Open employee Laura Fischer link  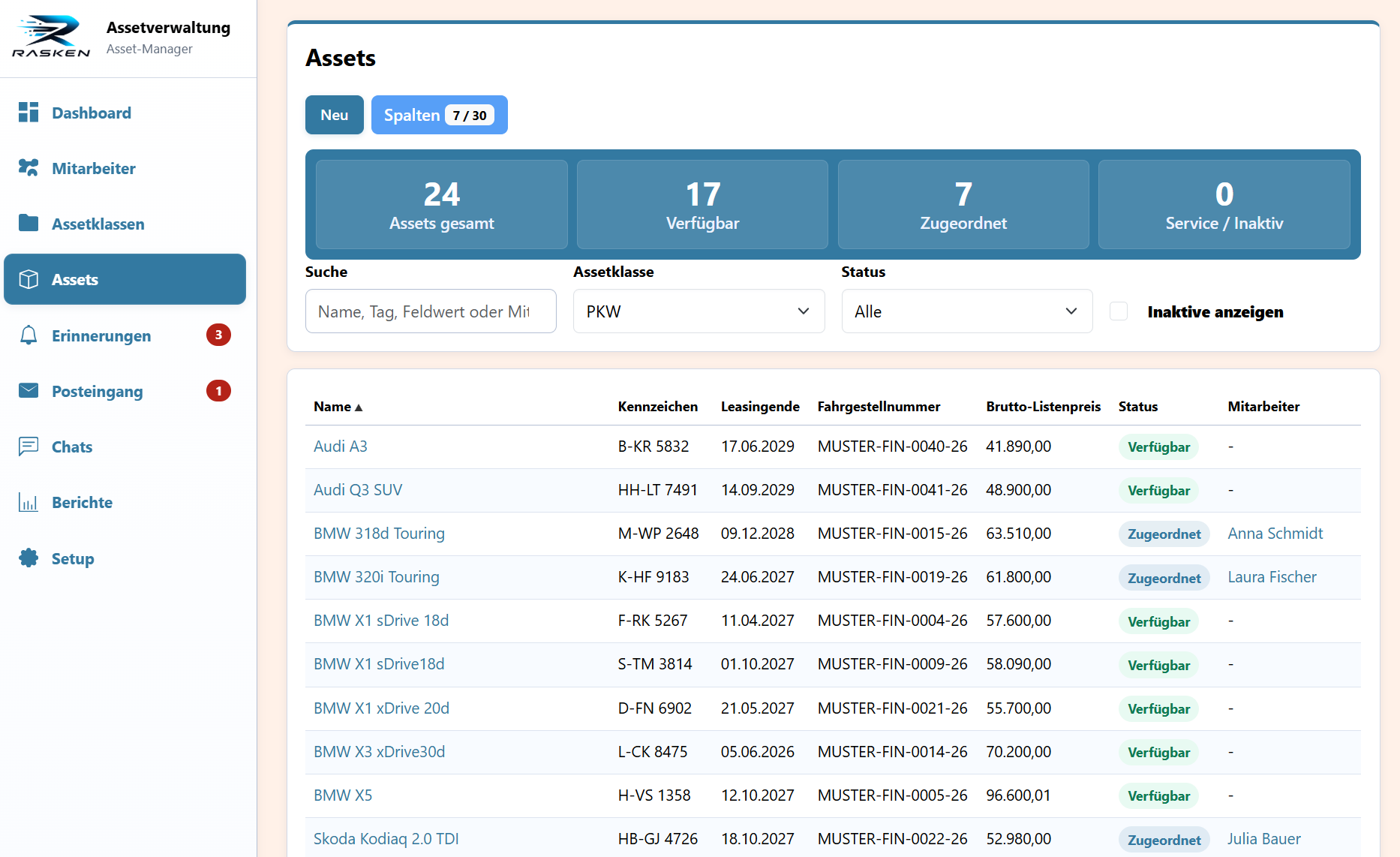coord(1272,577)
